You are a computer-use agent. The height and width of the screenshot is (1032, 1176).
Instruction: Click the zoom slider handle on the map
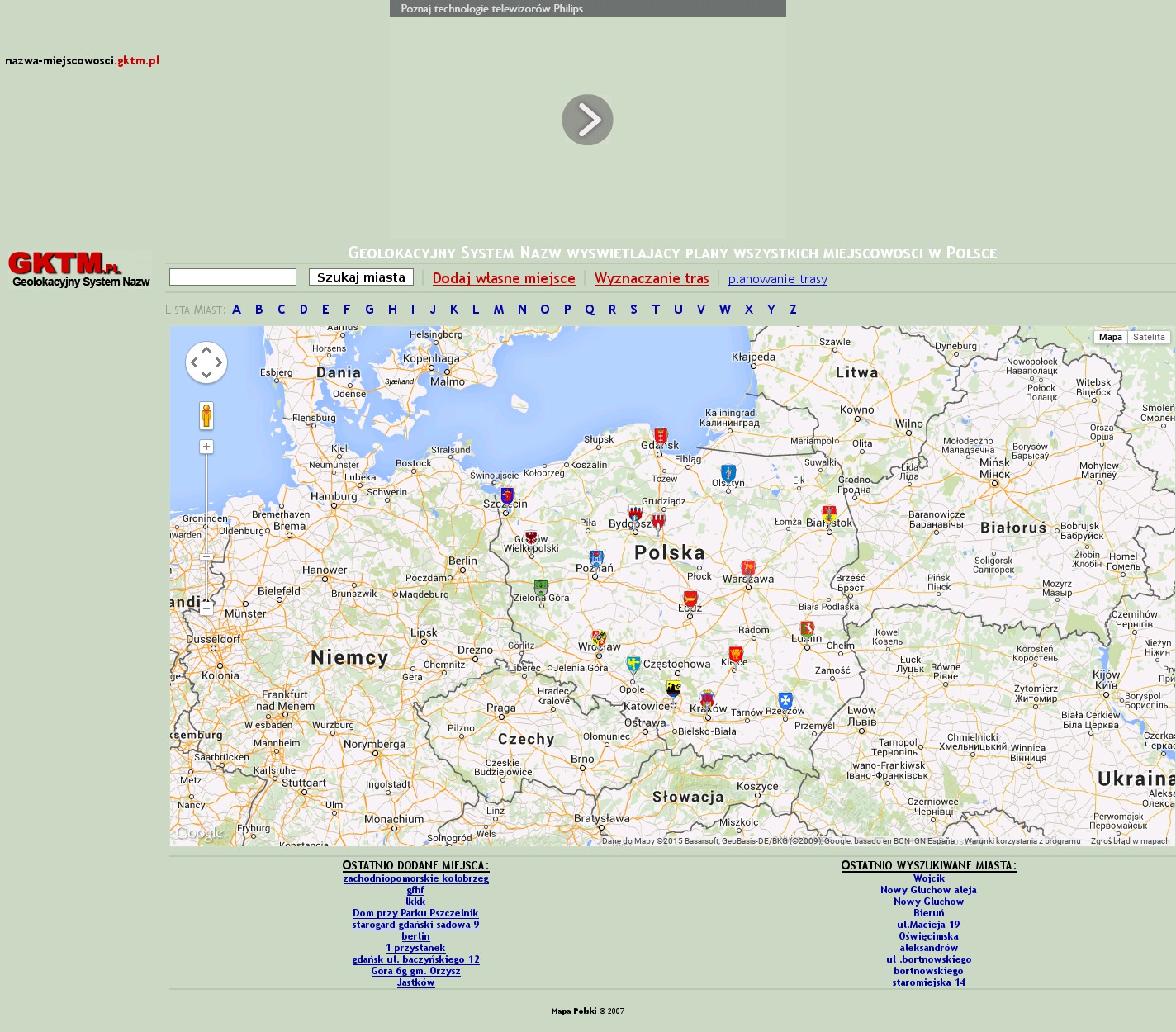point(206,556)
